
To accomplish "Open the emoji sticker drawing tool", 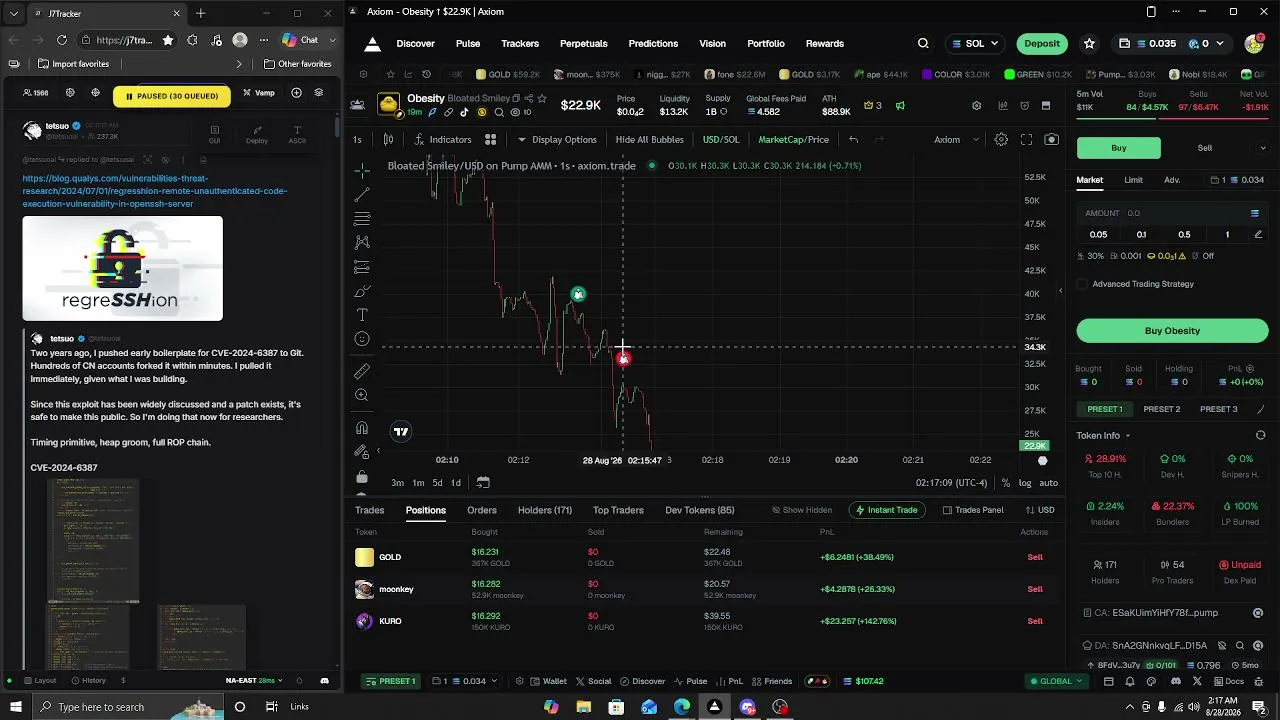I will coord(362,339).
